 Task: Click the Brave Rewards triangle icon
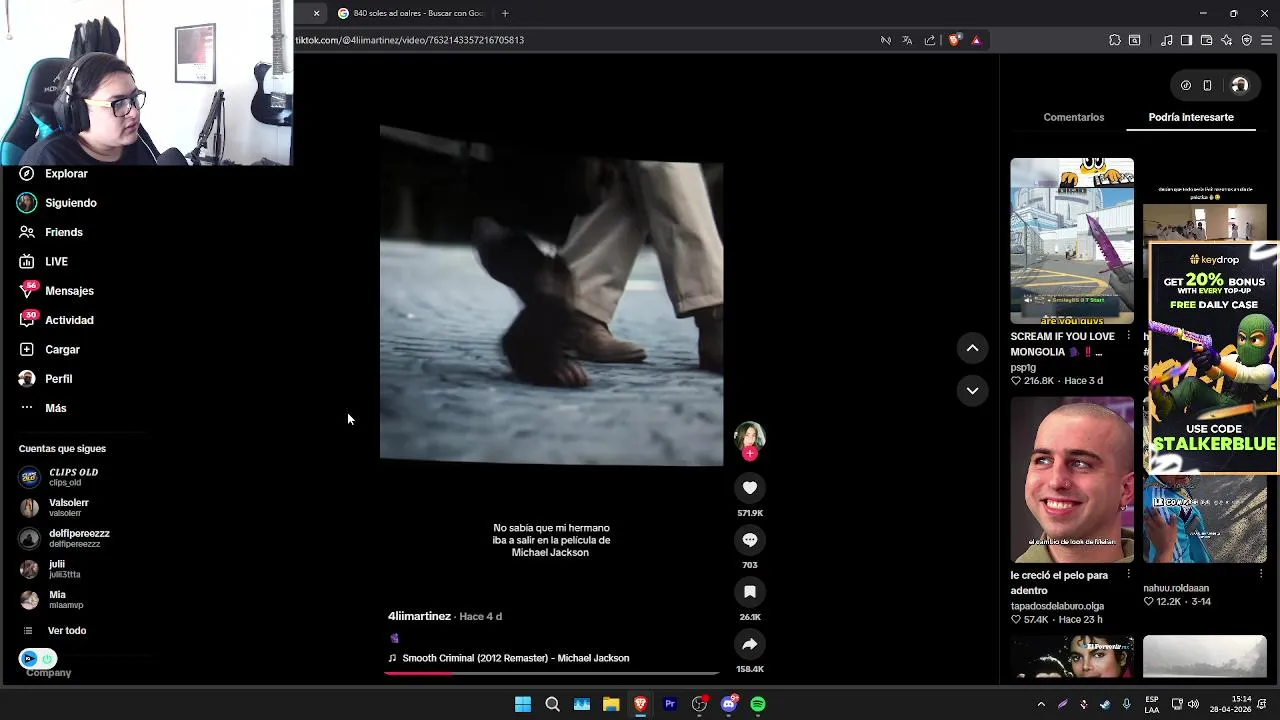[x=976, y=40]
